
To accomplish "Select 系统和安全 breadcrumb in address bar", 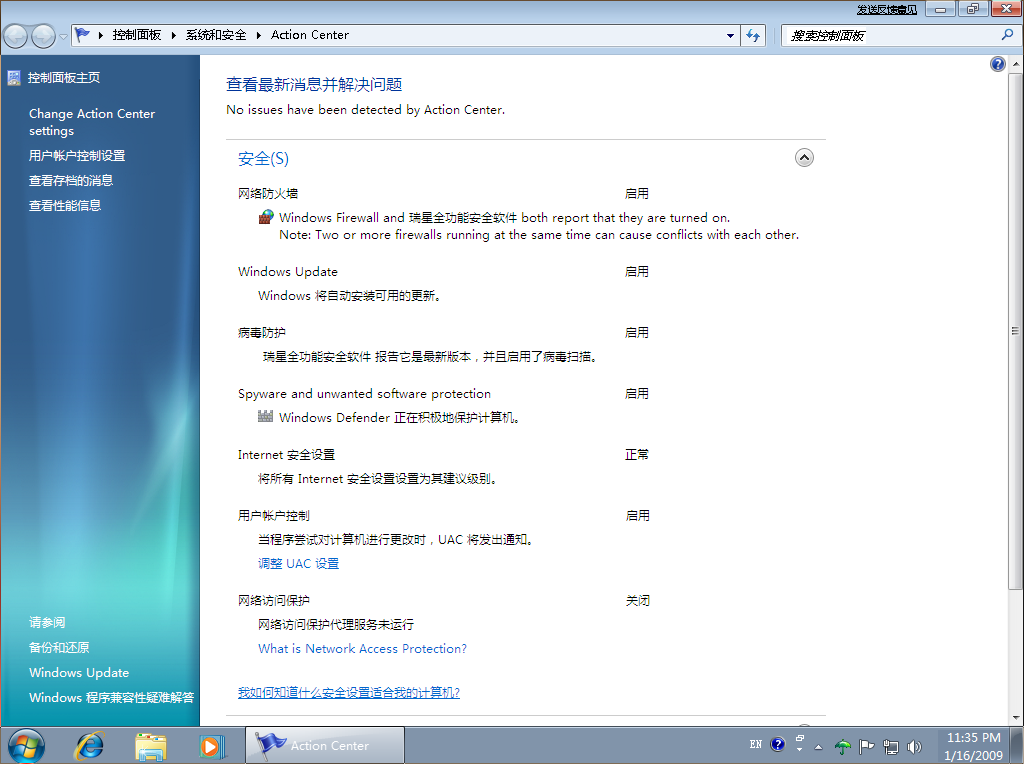I will [x=216, y=35].
